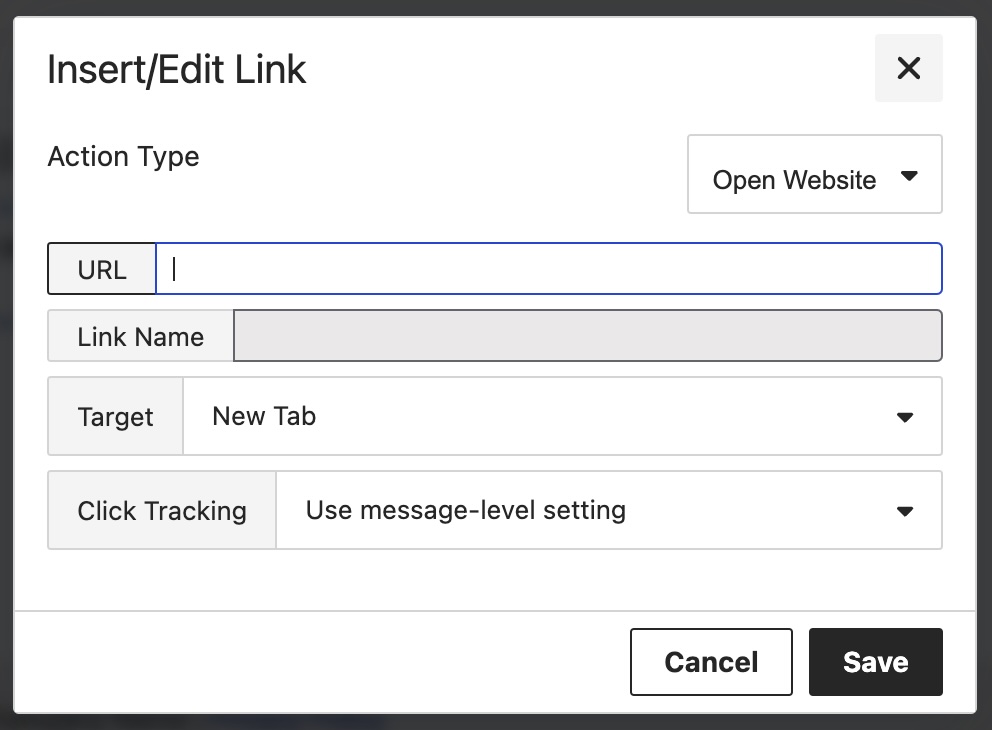Click the Click Tracking caret arrow
Screen dimensions: 992x730
coord(905,511)
